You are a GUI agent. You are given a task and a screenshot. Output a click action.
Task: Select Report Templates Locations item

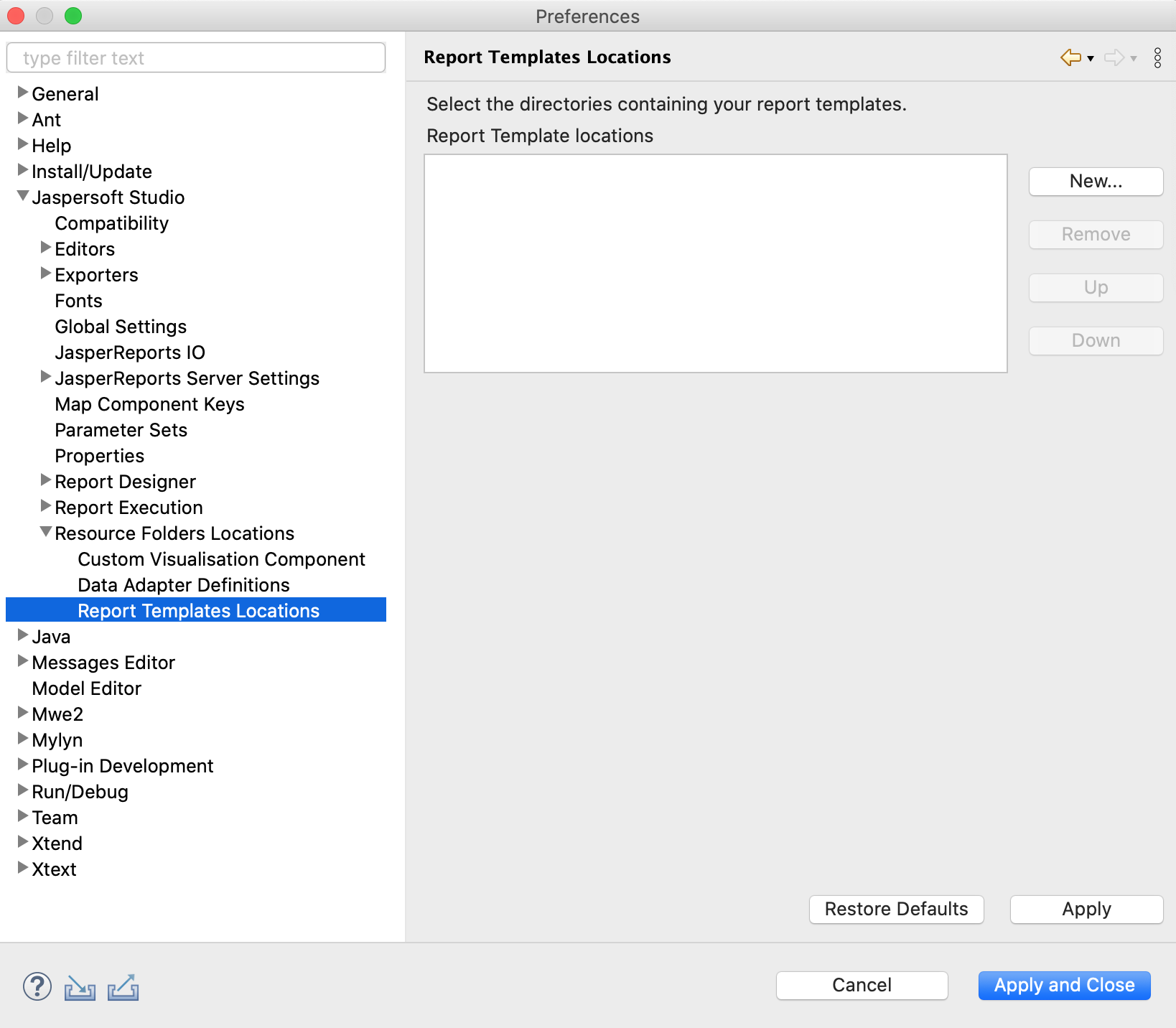(198, 611)
